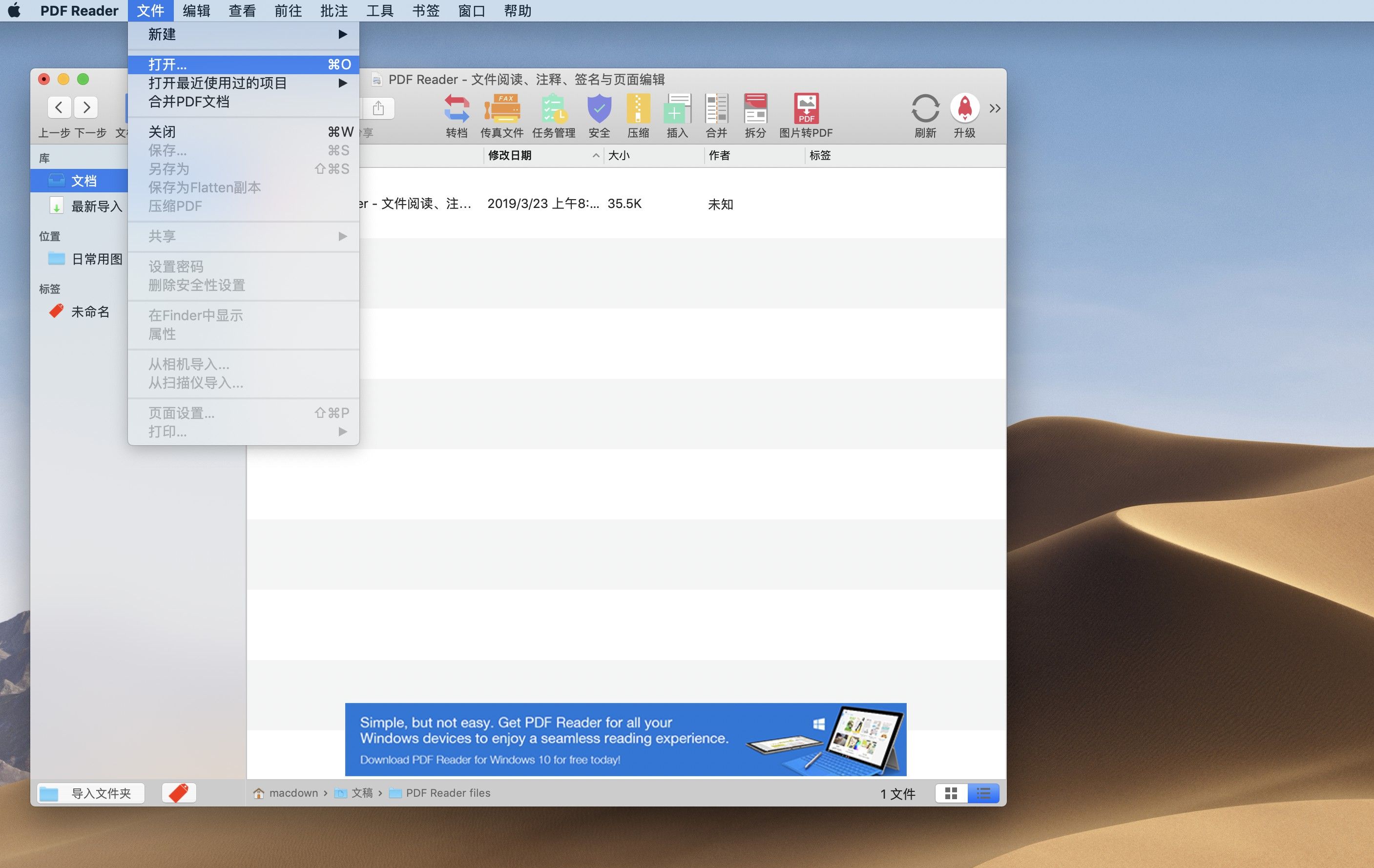This screenshot has height=868, width=1374.
Task: Expand toolbar overflow chevrons
Action: [x=995, y=108]
